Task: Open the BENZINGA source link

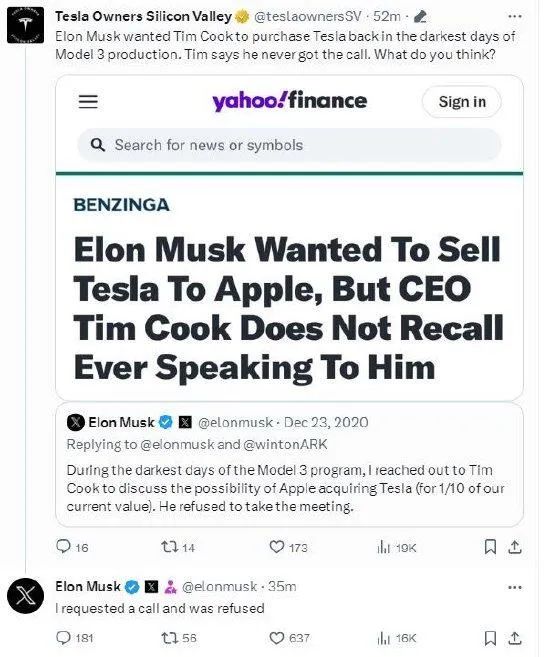Action: click(121, 205)
